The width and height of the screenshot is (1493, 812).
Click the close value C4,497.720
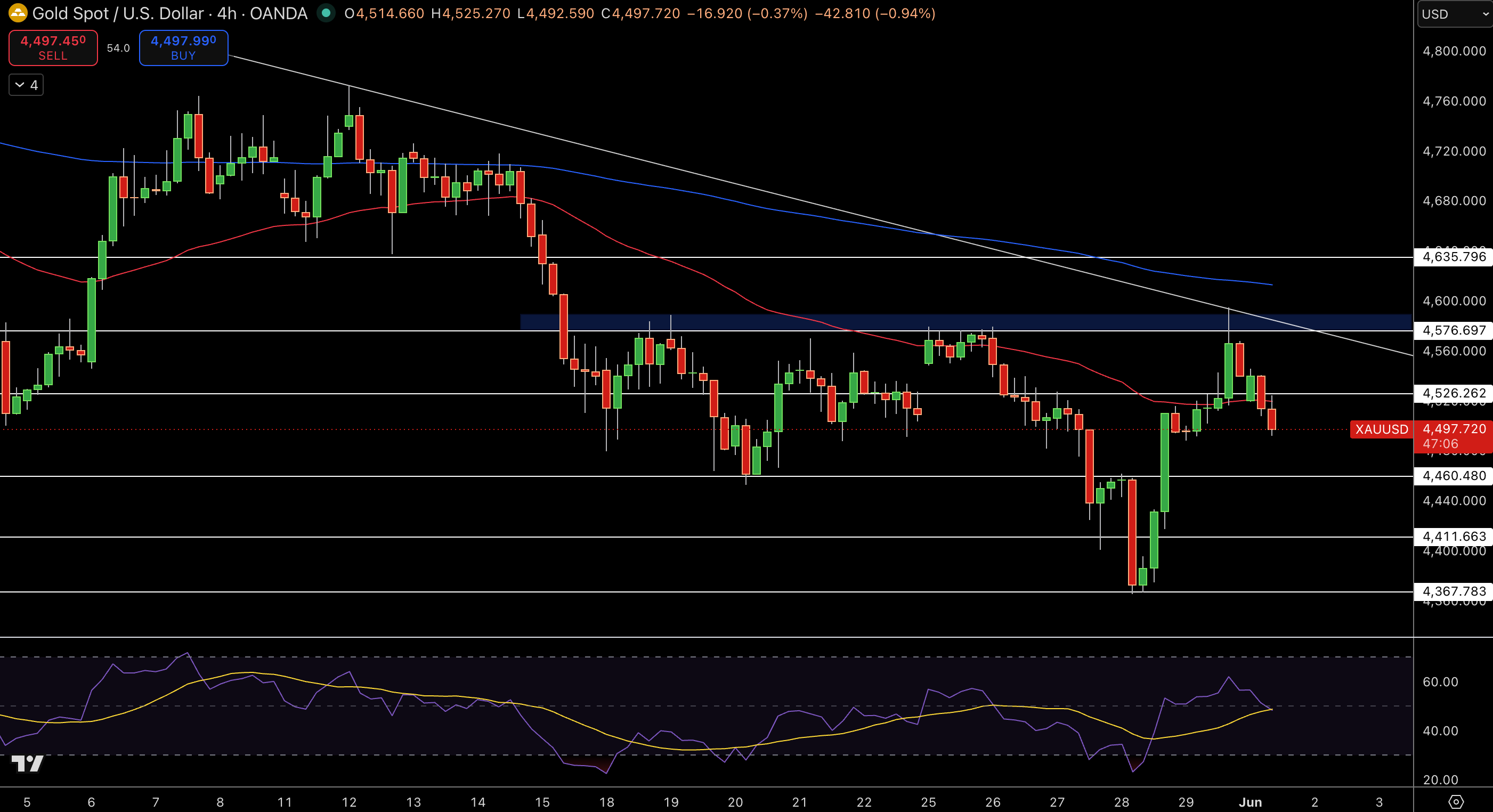(640, 13)
